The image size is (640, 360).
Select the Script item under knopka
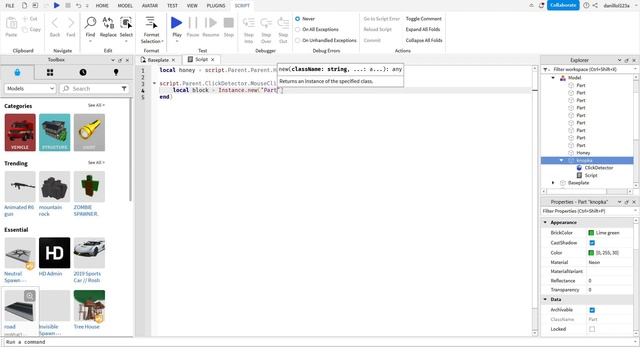pyautogui.click(x=591, y=175)
